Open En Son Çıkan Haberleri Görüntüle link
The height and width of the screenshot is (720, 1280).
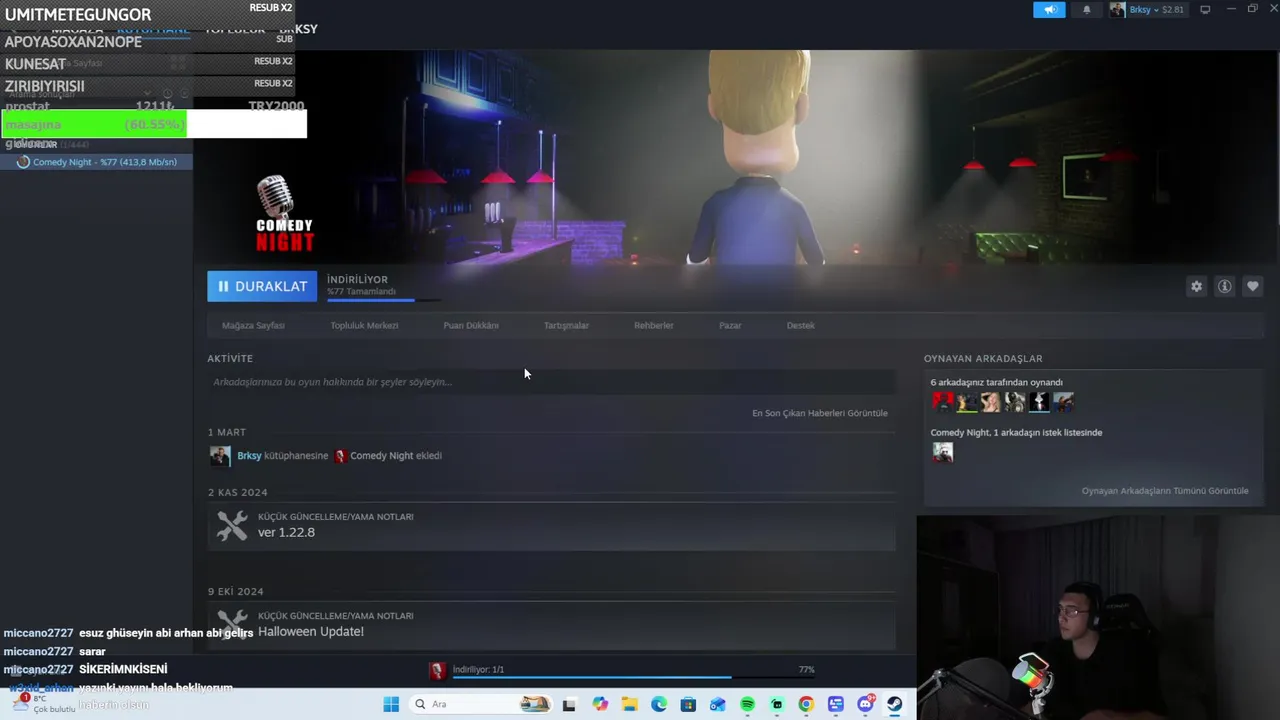tap(820, 413)
